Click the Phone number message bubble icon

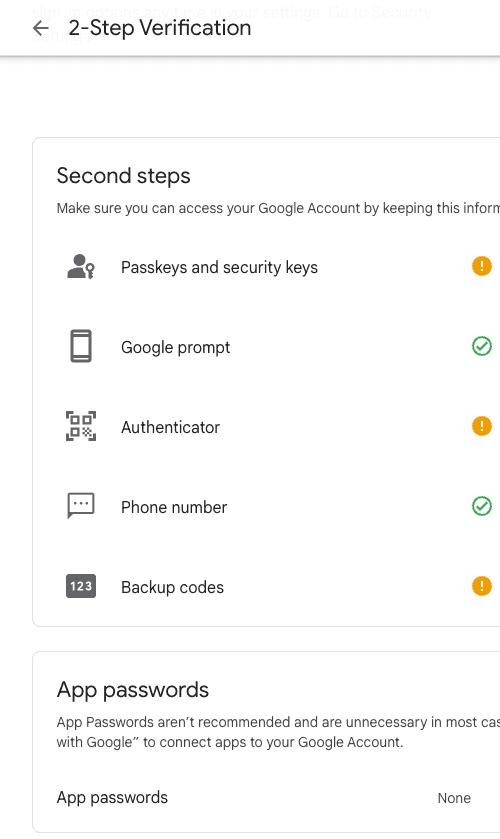tap(81, 506)
